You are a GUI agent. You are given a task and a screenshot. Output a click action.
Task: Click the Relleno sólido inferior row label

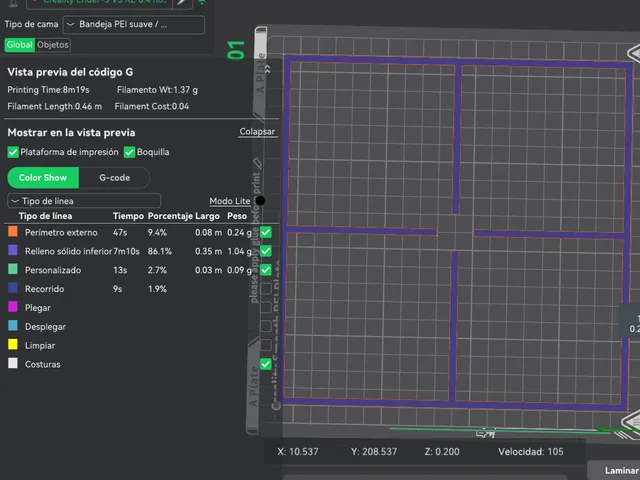(69, 251)
